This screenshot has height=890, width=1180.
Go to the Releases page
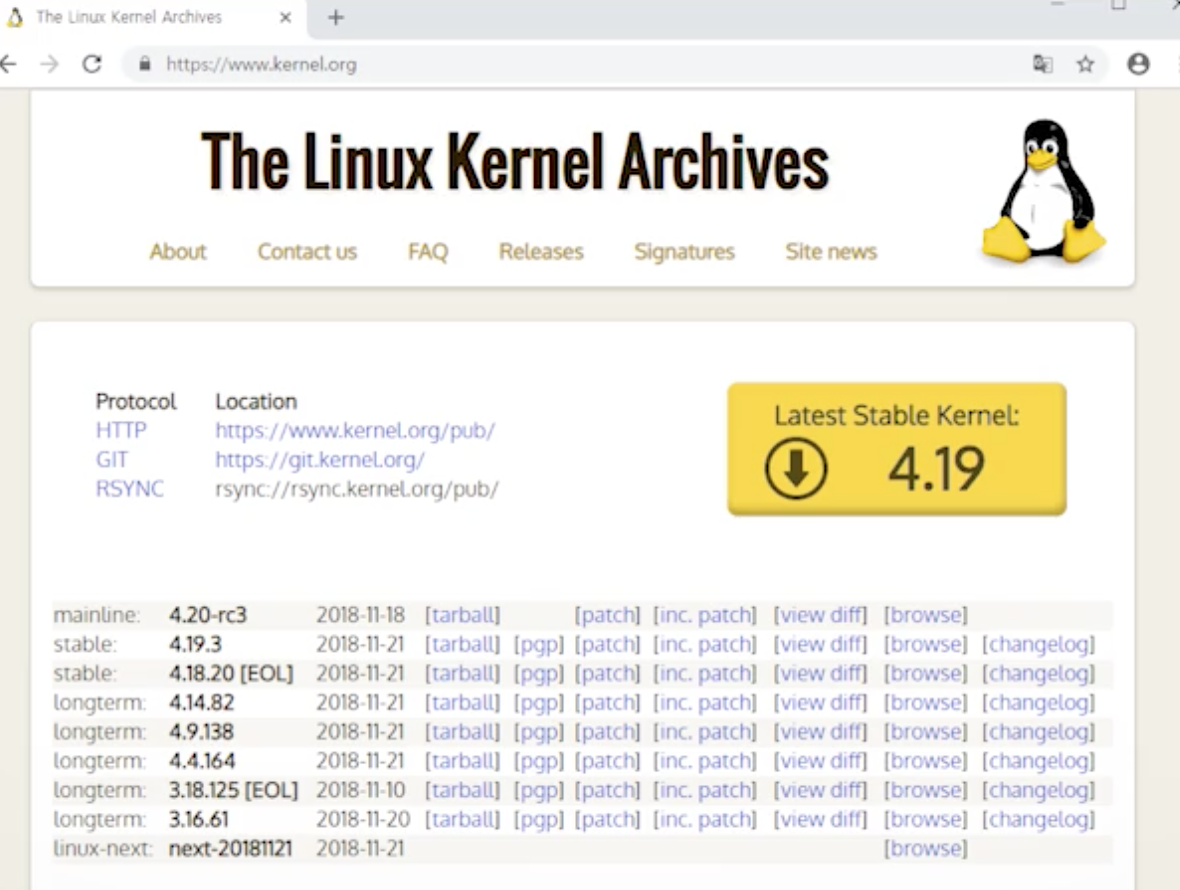[541, 251]
